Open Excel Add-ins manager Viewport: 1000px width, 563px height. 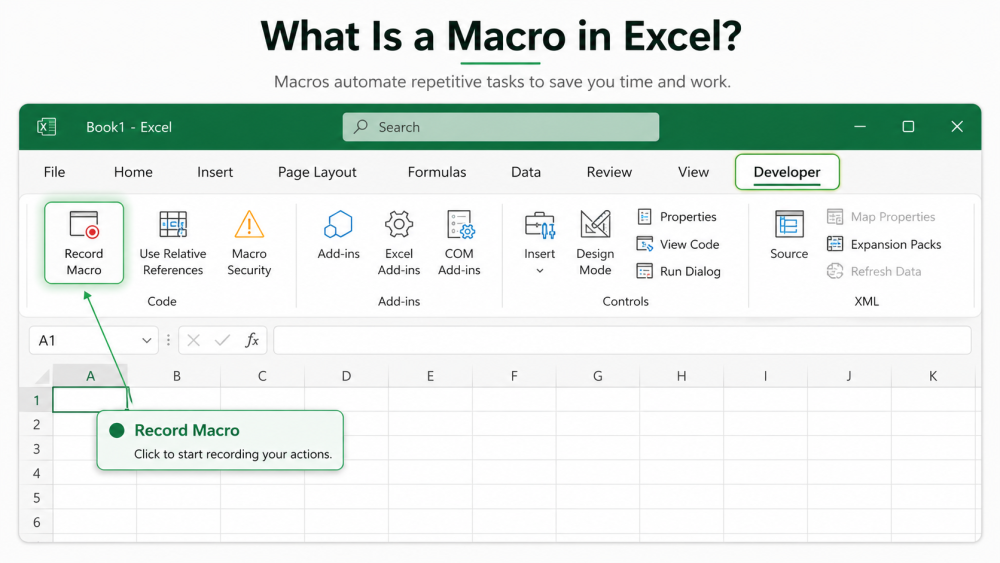[x=399, y=243]
